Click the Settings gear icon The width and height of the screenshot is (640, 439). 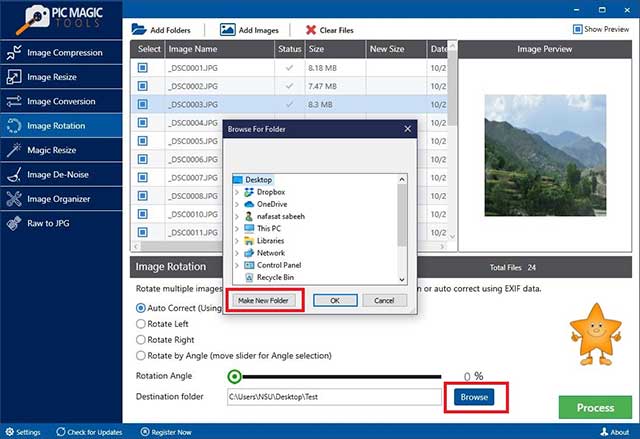[9, 432]
